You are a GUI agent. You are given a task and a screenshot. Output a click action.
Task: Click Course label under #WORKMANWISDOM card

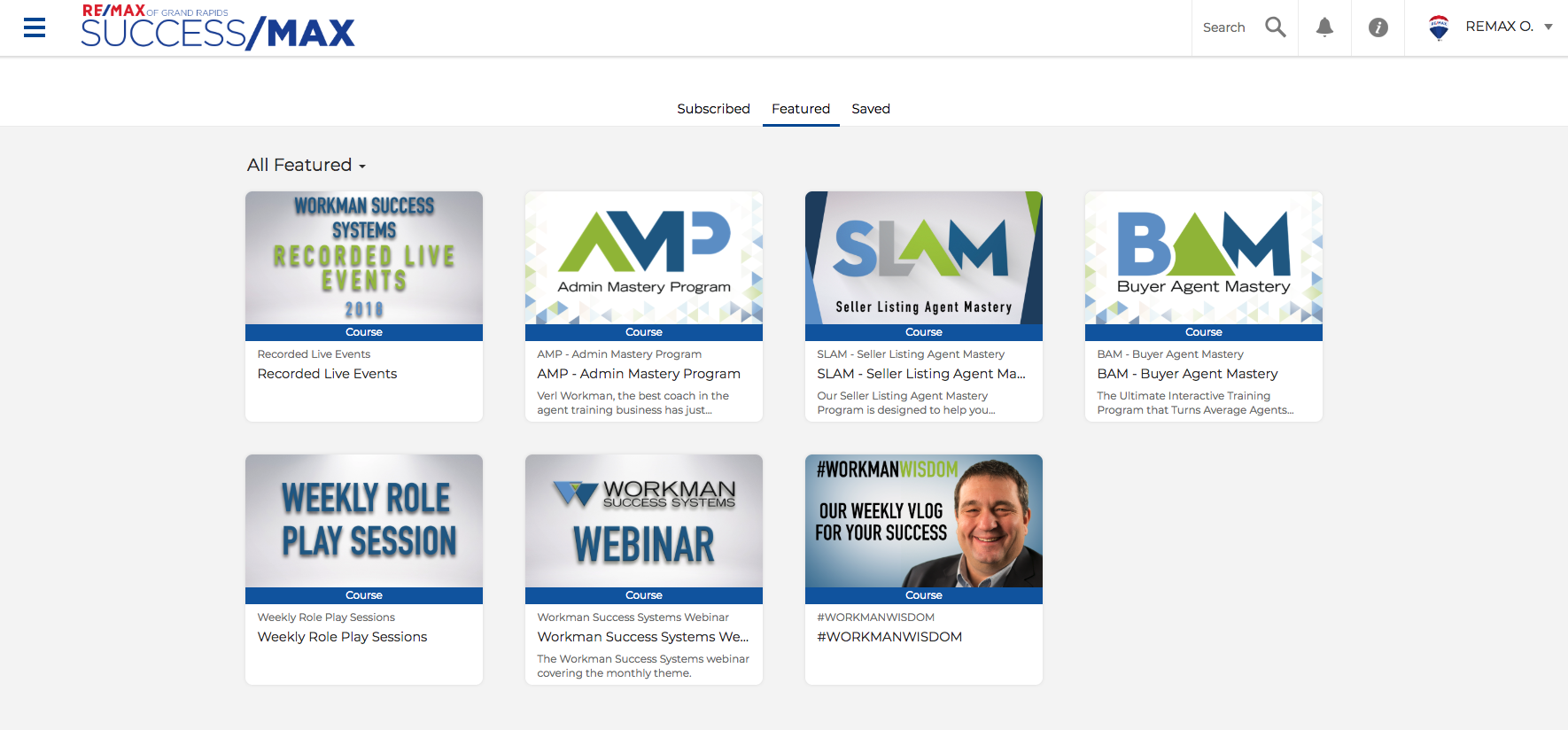click(924, 595)
